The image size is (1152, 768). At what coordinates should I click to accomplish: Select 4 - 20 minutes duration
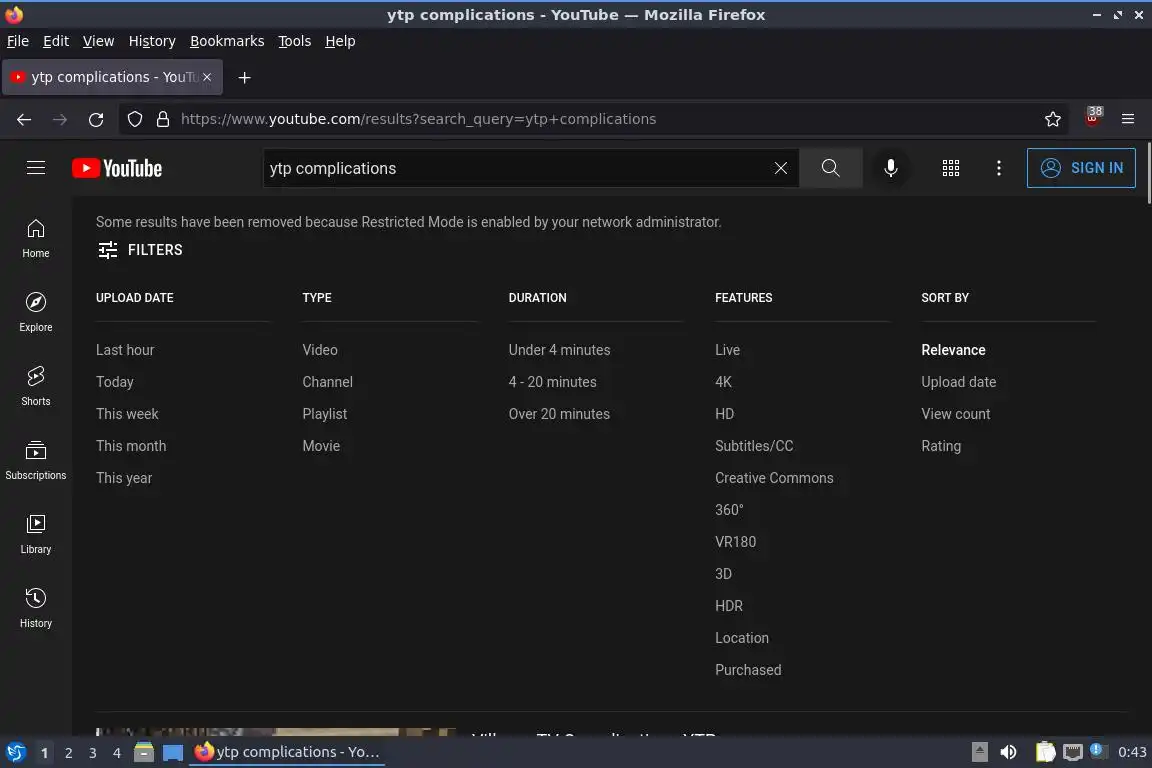[x=552, y=382]
